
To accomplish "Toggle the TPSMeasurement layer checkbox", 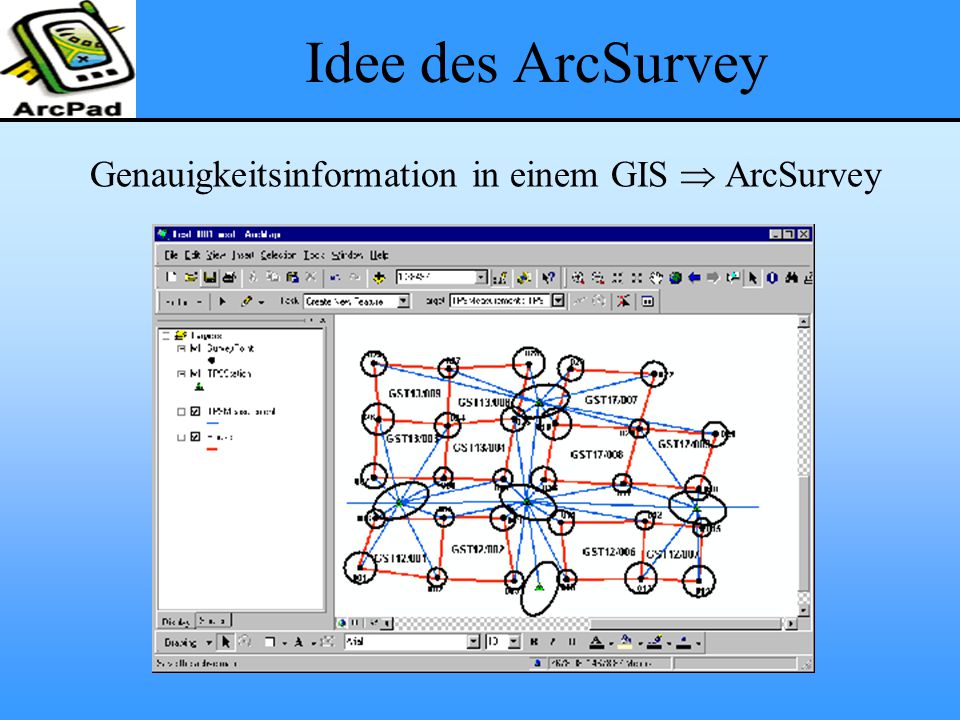I will pos(195,411).
